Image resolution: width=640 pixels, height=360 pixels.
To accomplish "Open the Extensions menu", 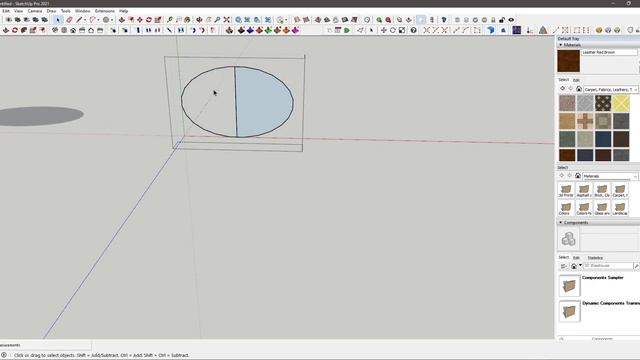I will coord(104,11).
